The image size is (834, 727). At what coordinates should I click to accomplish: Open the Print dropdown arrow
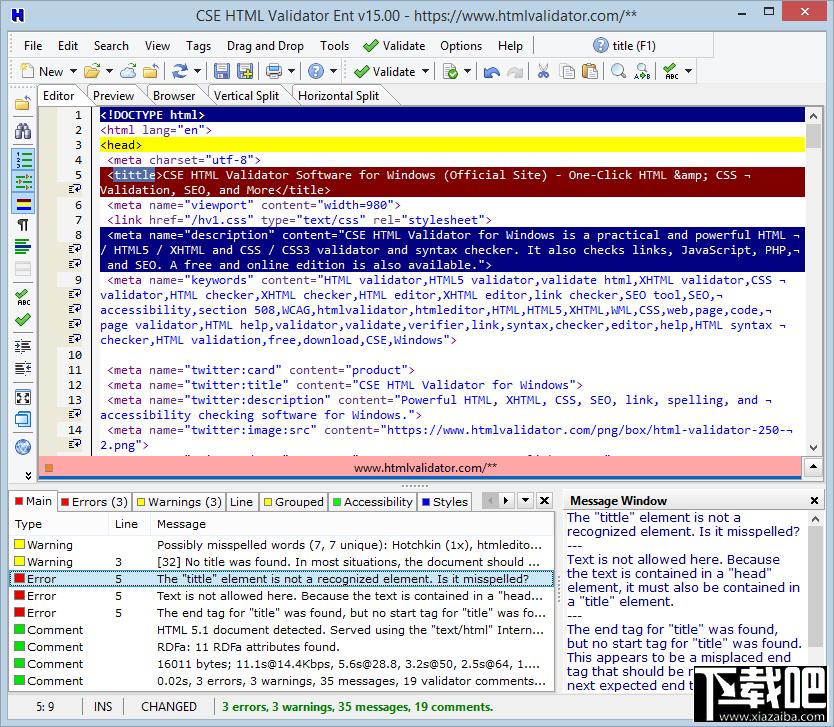point(291,71)
